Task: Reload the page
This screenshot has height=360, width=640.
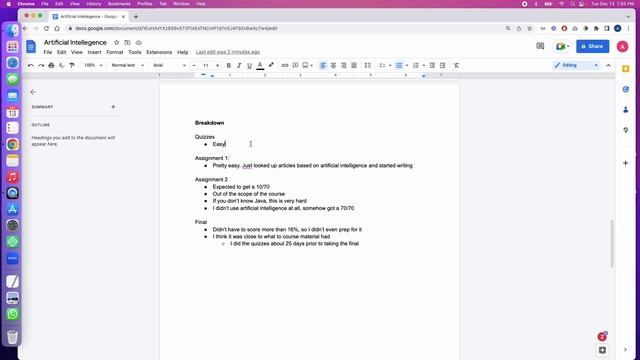Action: tap(46, 29)
